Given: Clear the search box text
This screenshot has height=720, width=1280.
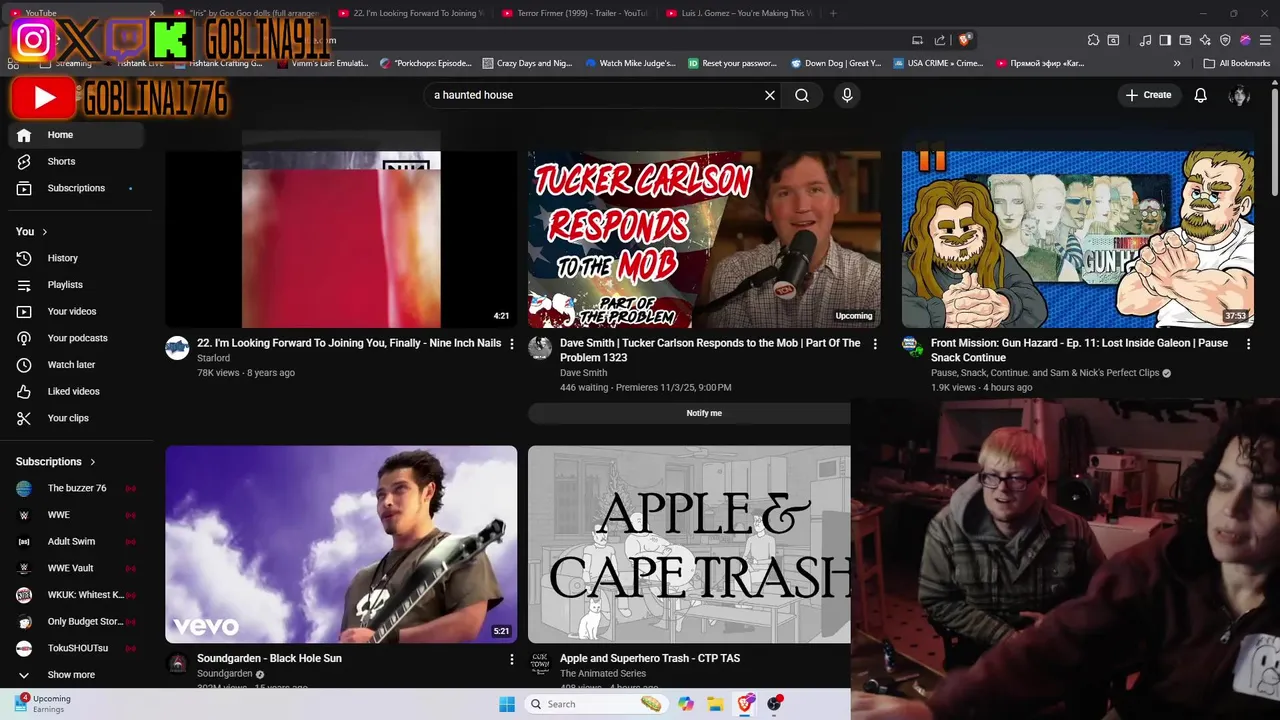Looking at the screenshot, I should [x=770, y=95].
